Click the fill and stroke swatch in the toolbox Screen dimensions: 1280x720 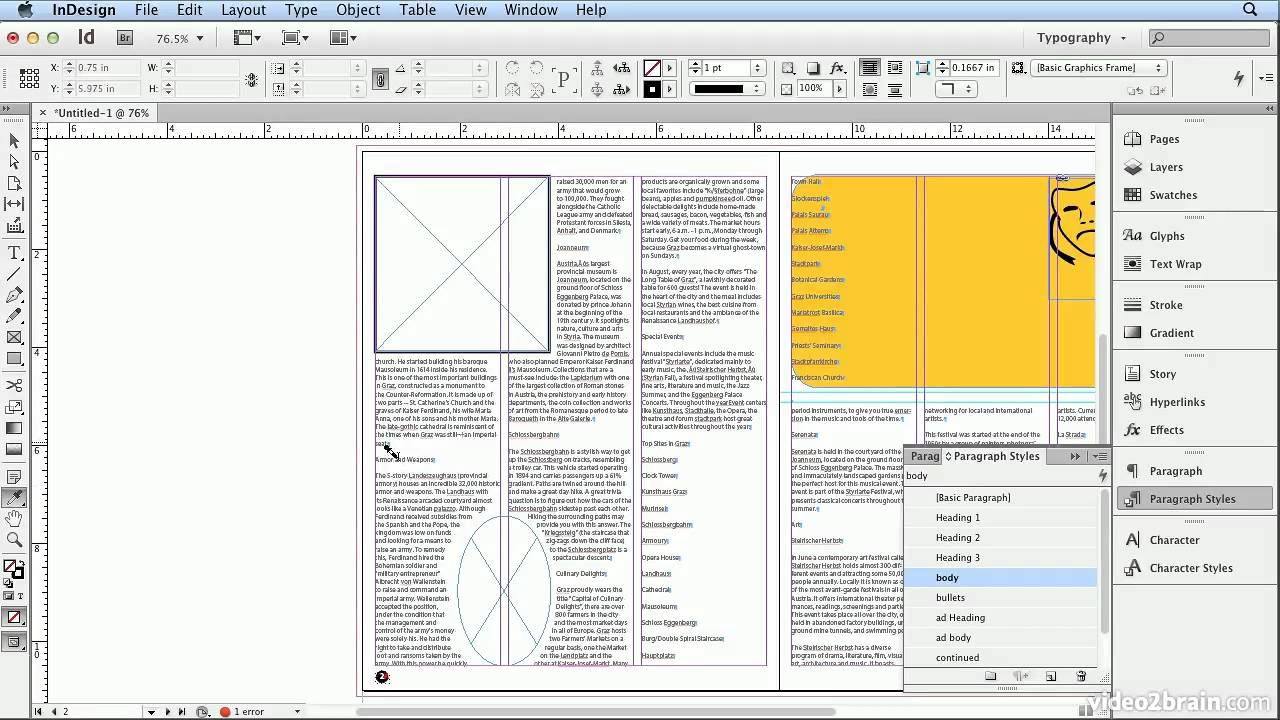[13, 570]
